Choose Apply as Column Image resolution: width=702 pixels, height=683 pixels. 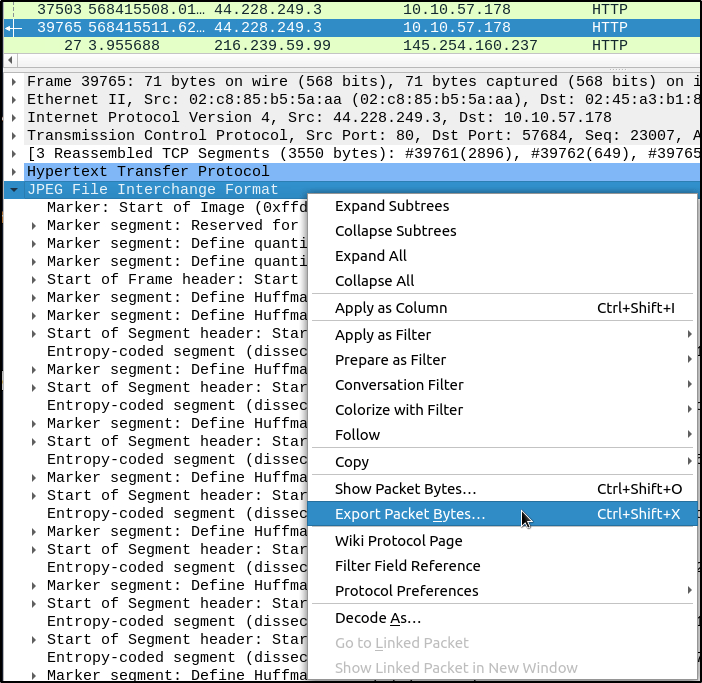tap(391, 308)
